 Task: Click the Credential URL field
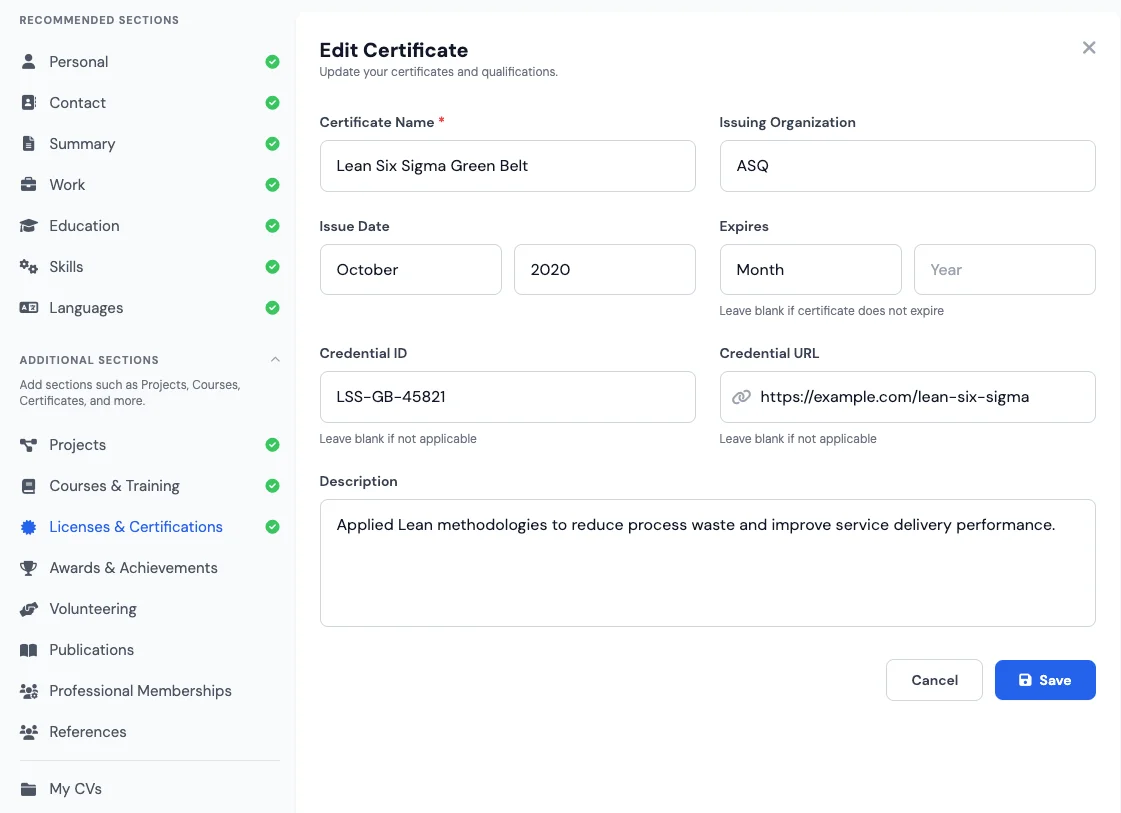pos(907,397)
